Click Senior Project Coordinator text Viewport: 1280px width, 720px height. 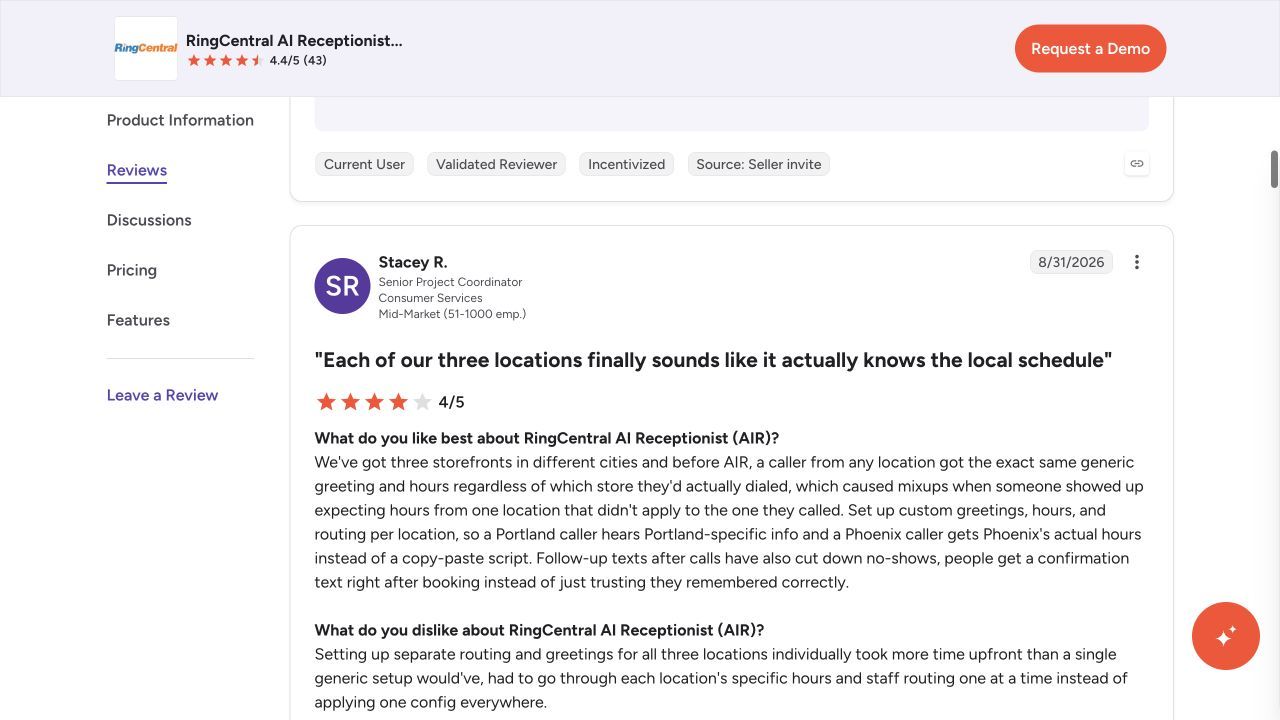click(x=450, y=282)
